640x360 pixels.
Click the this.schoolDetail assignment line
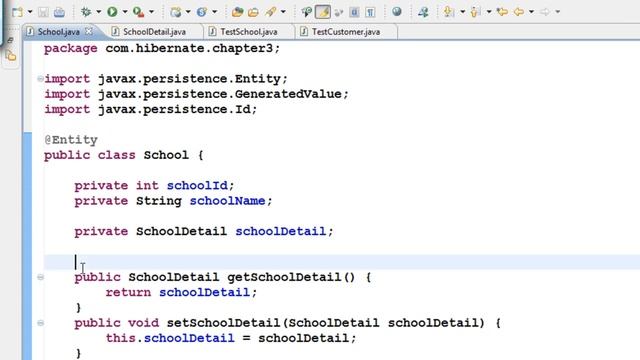pos(231,338)
